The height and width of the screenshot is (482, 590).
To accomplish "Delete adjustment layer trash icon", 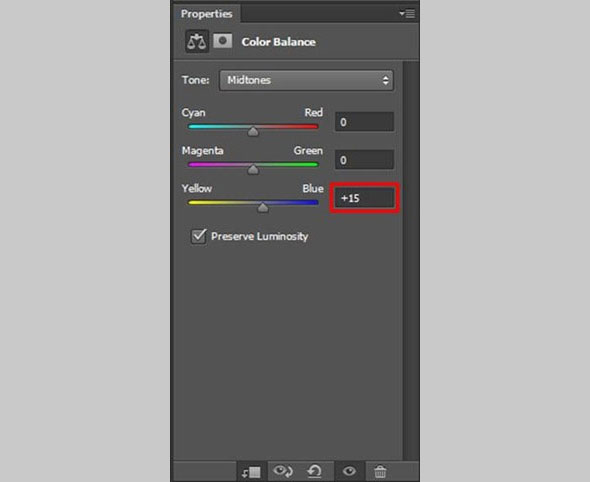I will point(380,471).
